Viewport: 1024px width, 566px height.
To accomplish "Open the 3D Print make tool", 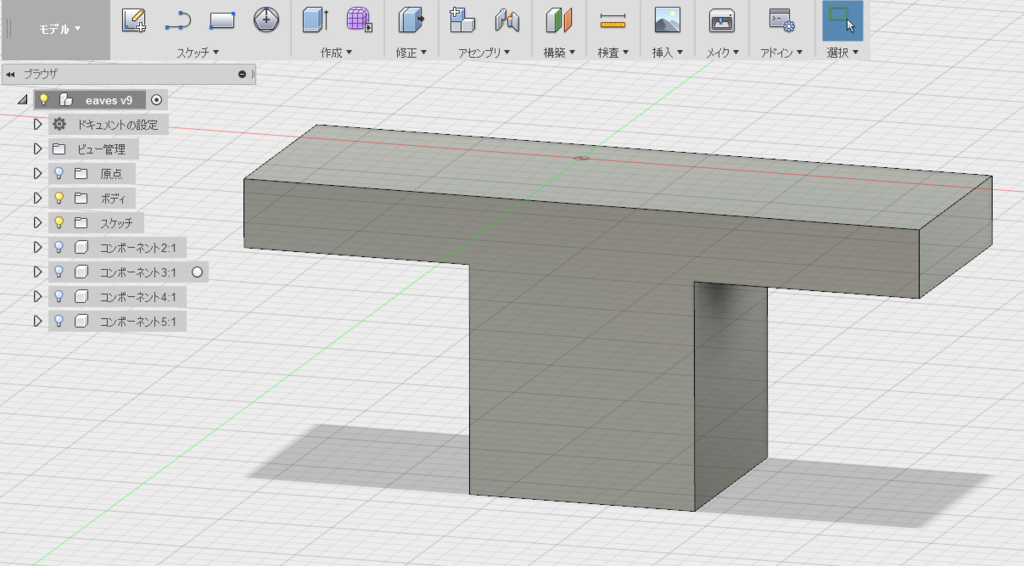I will click(x=722, y=20).
